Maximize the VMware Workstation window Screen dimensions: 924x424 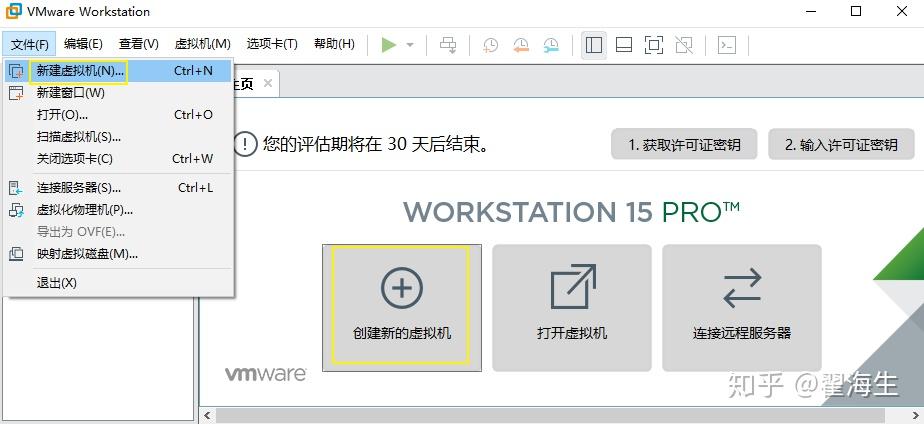pyautogui.click(x=856, y=11)
